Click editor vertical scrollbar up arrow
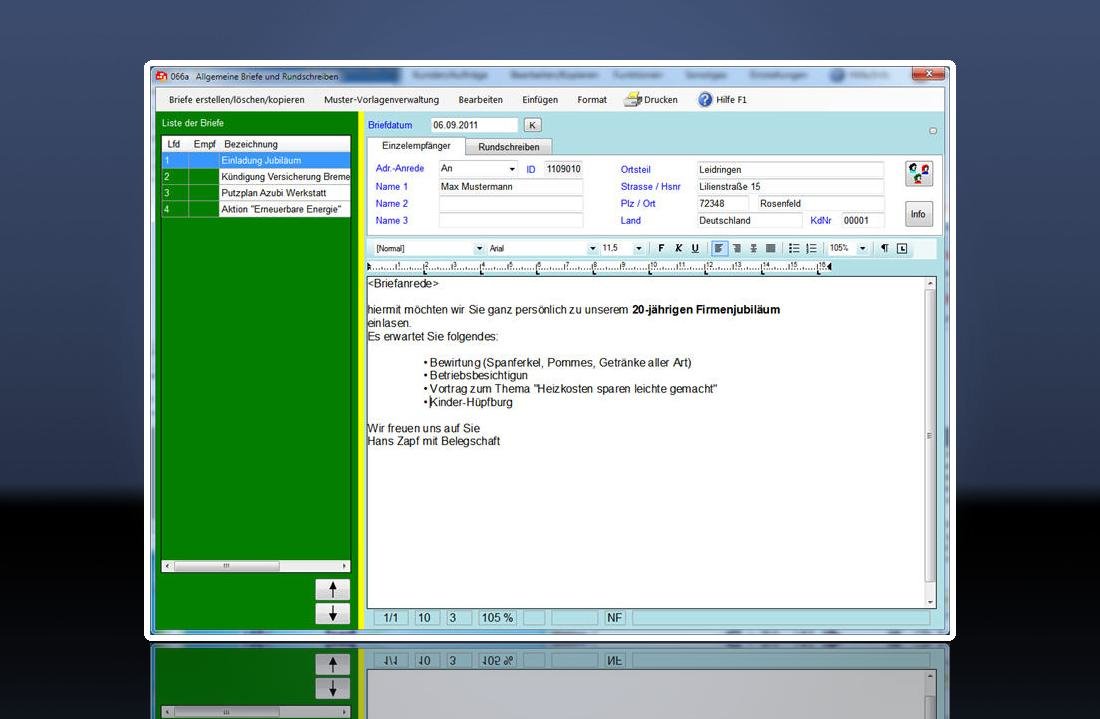 (930, 283)
